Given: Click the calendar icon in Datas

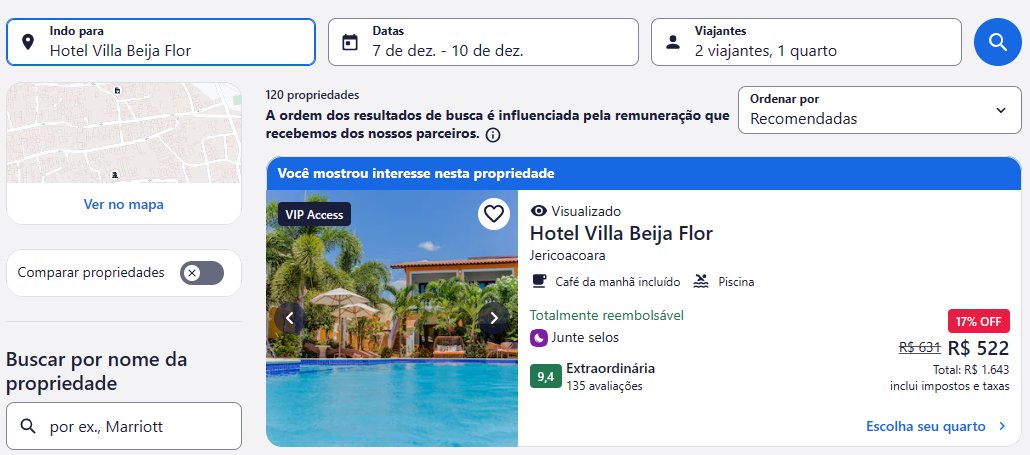Looking at the screenshot, I should 350,43.
